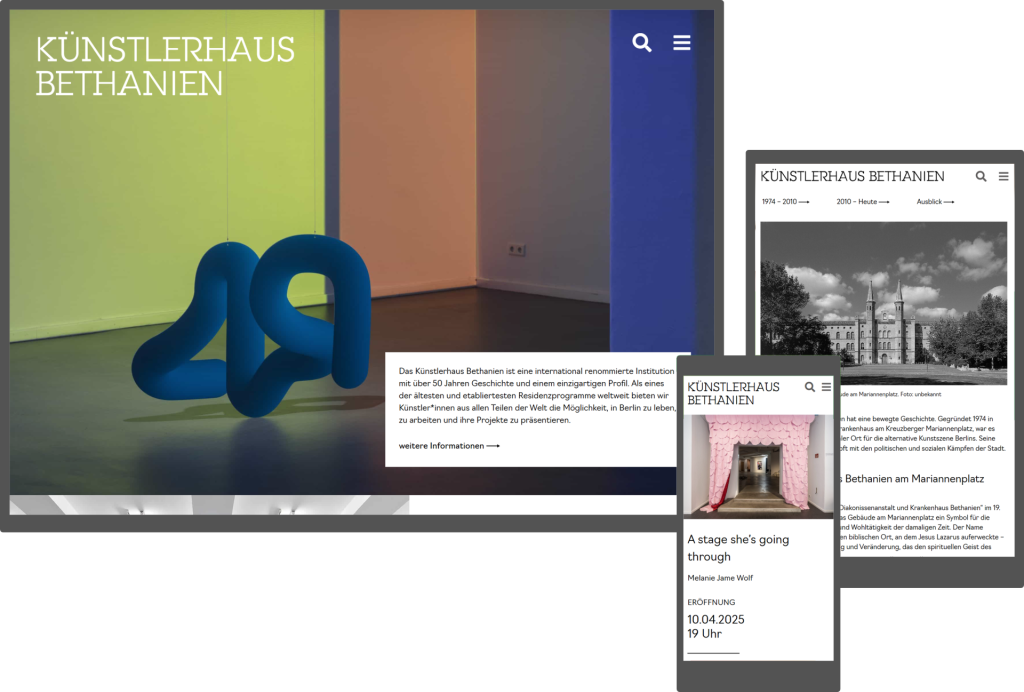Follow the 'weitere Informationen' link
Viewport: 1024px width, 692px height.
pos(449,446)
